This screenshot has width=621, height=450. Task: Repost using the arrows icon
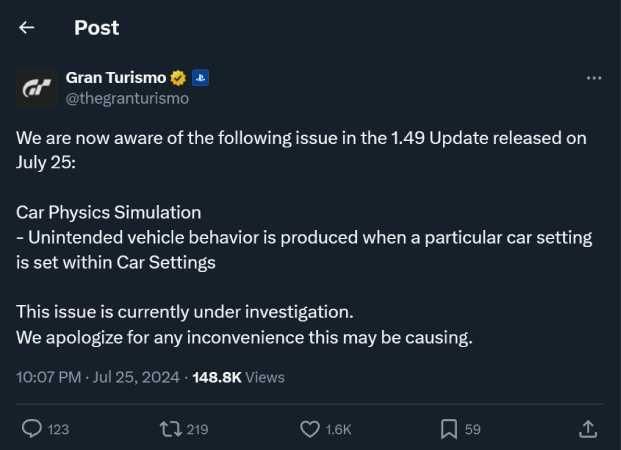170,428
